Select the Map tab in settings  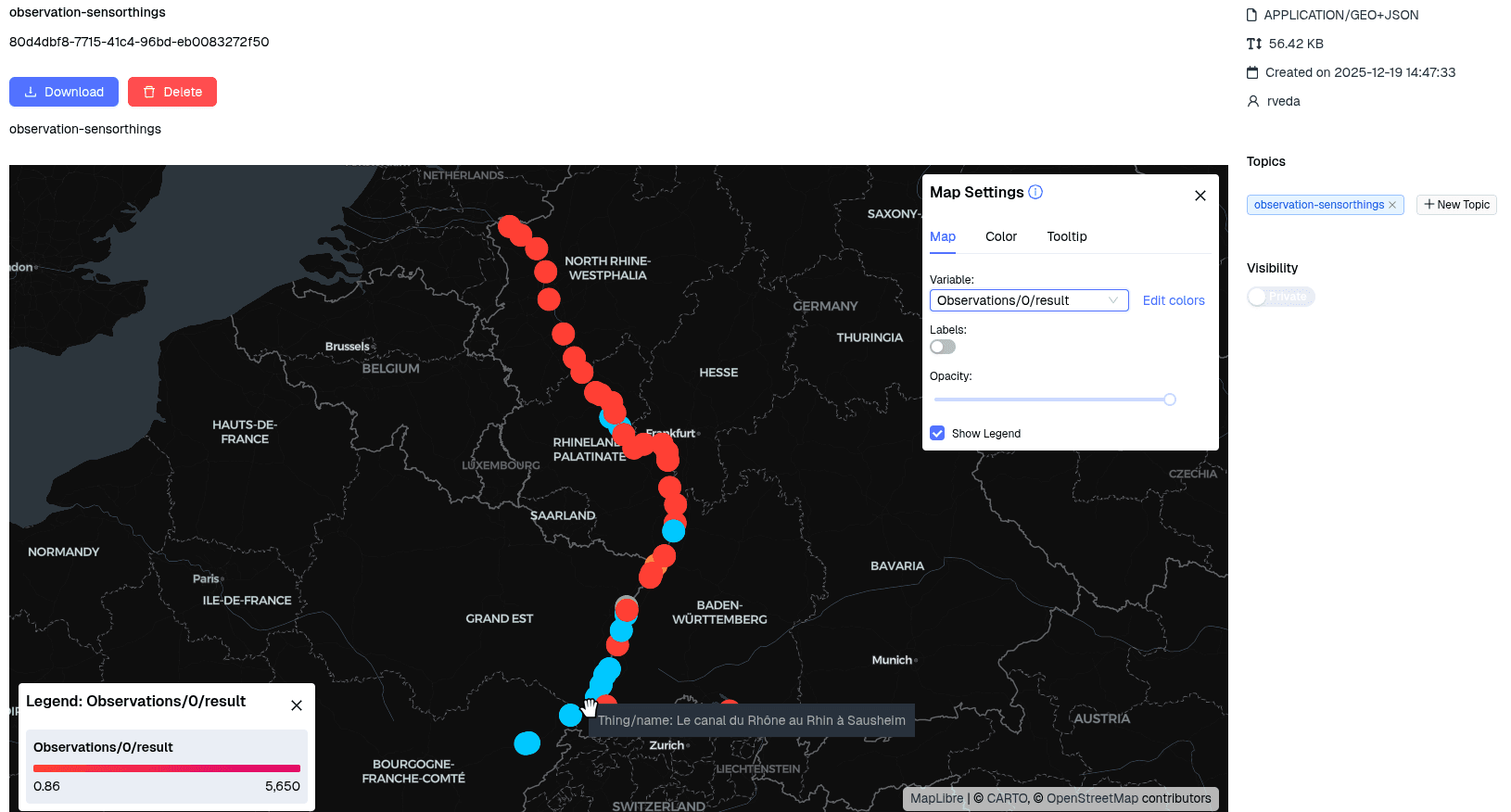coord(942,236)
